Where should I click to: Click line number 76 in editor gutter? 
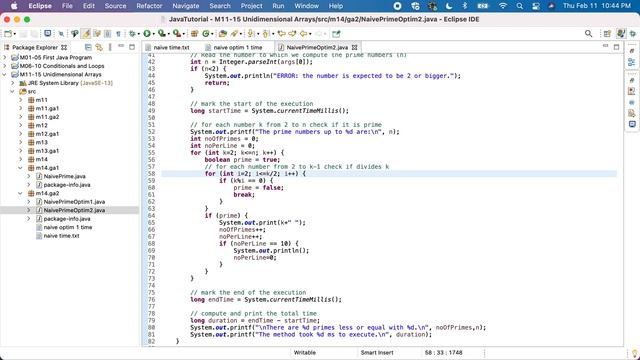pos(151,299)
